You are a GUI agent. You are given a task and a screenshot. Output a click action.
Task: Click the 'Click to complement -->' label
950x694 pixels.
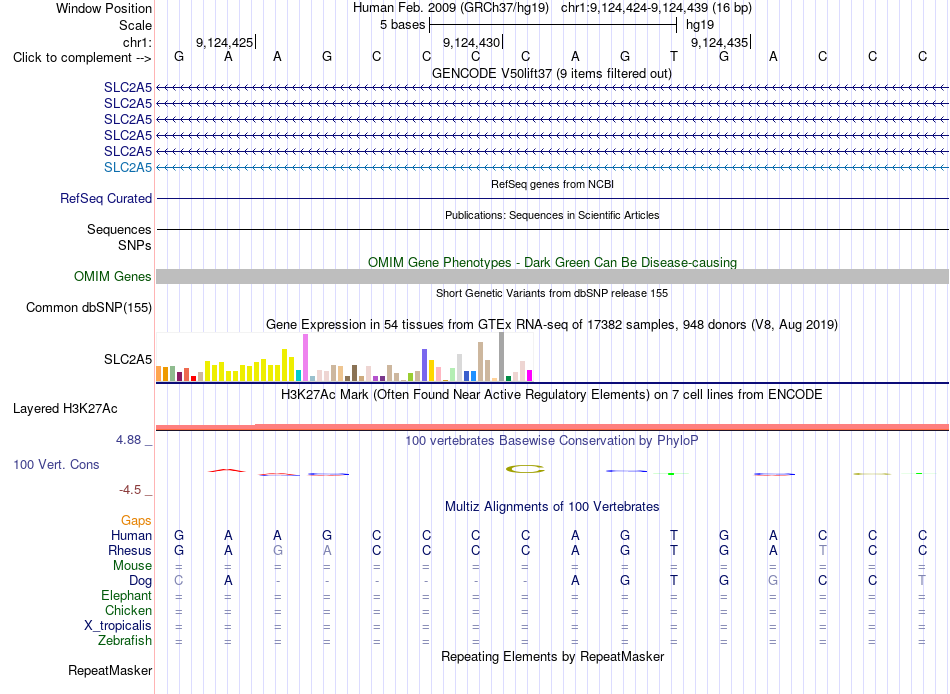point(82,58)
